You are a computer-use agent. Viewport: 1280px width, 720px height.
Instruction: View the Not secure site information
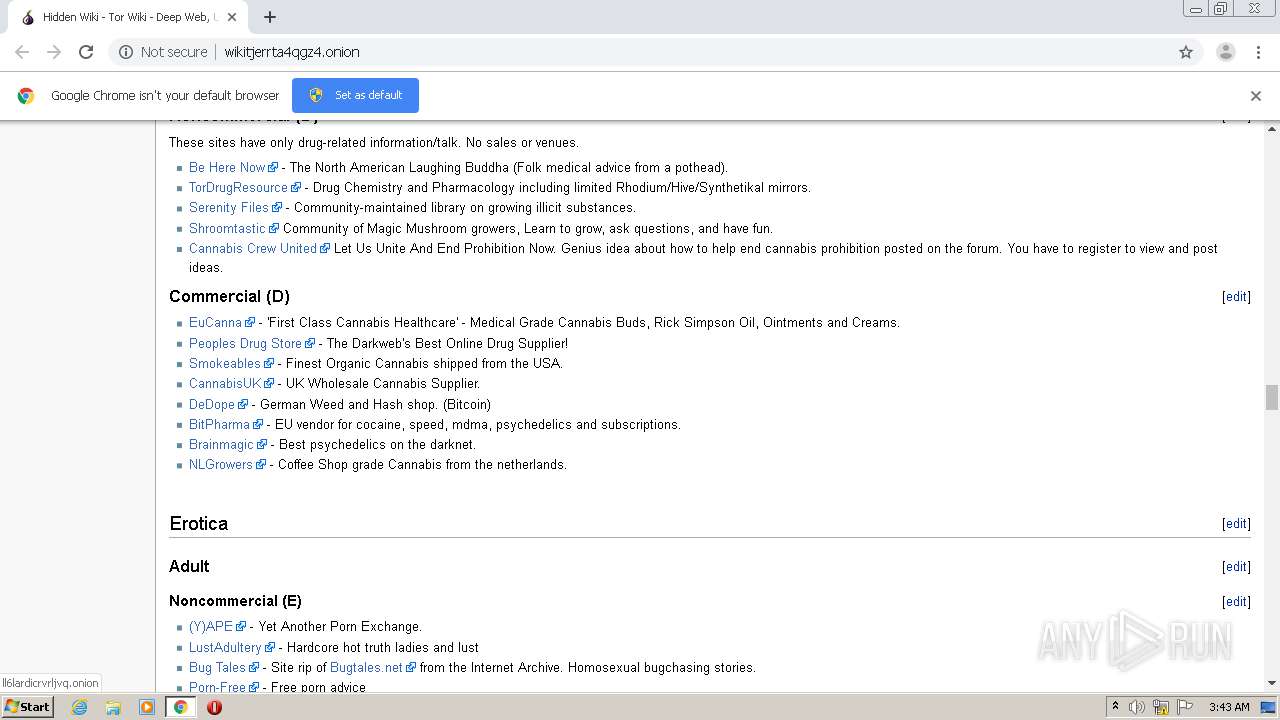163,52
